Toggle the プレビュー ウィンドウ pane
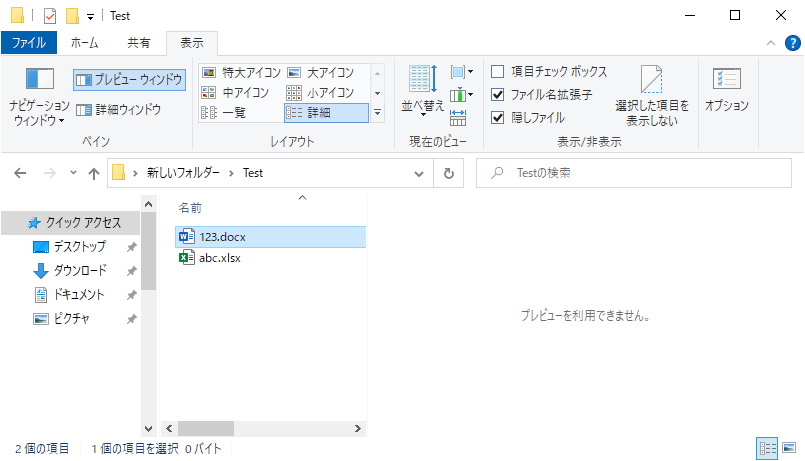Viewport: 805px width, 461px height. 129,80
